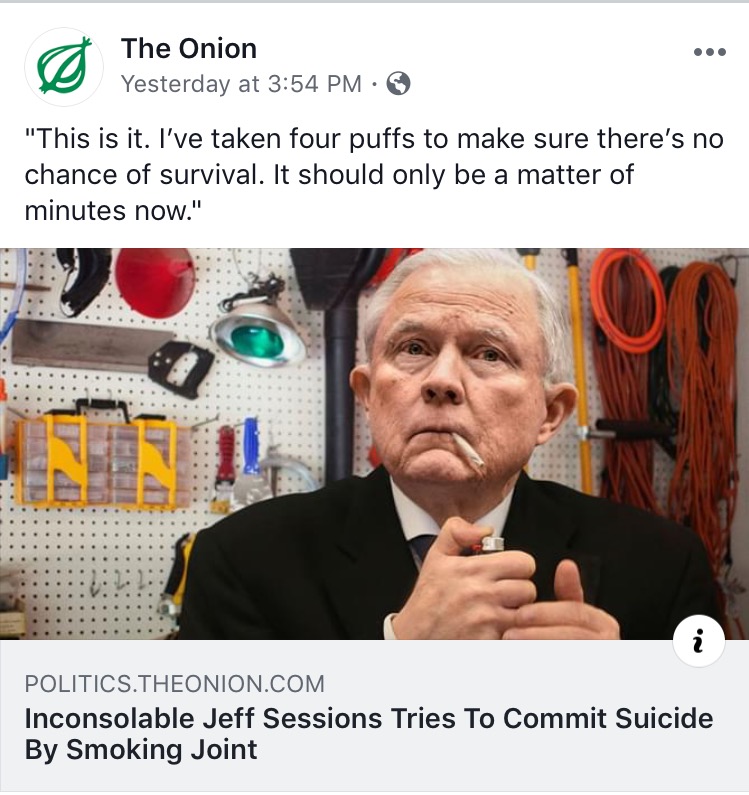
Task: Click the gray link preview card area
Action: 374,716
